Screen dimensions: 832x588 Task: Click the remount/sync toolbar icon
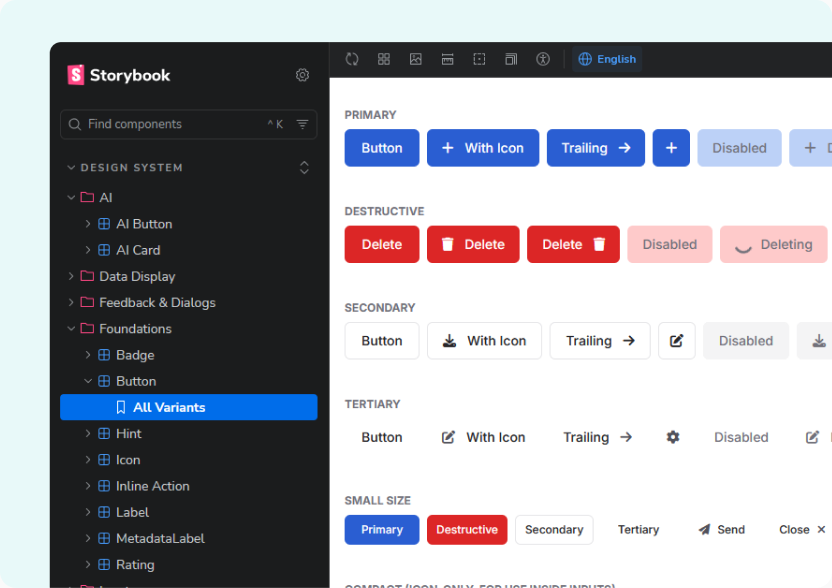point(352,59)
